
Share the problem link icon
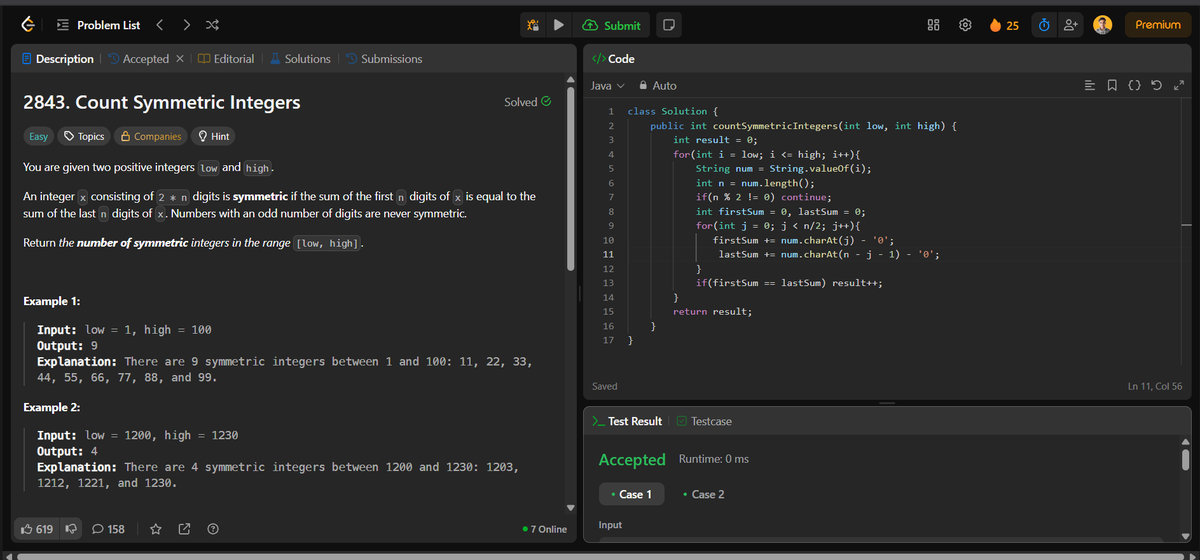(185, 529)
